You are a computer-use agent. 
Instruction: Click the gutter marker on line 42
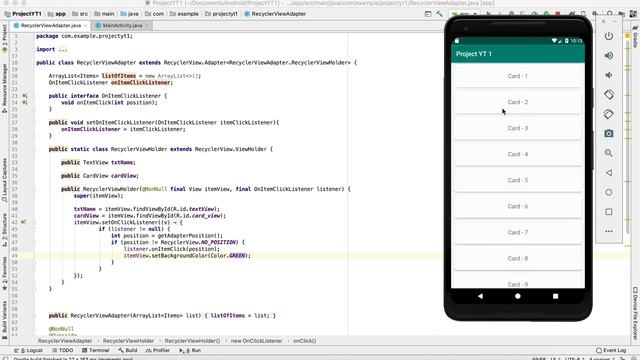click(x=24, y=222)
